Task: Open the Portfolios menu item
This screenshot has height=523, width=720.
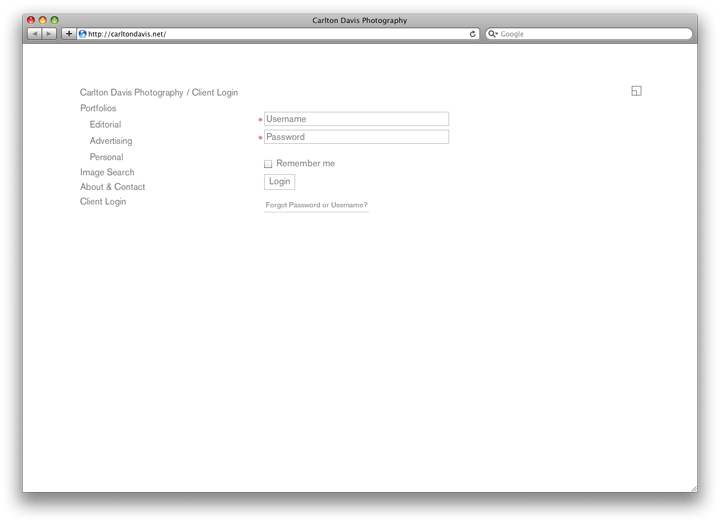Action: (98, 108)
